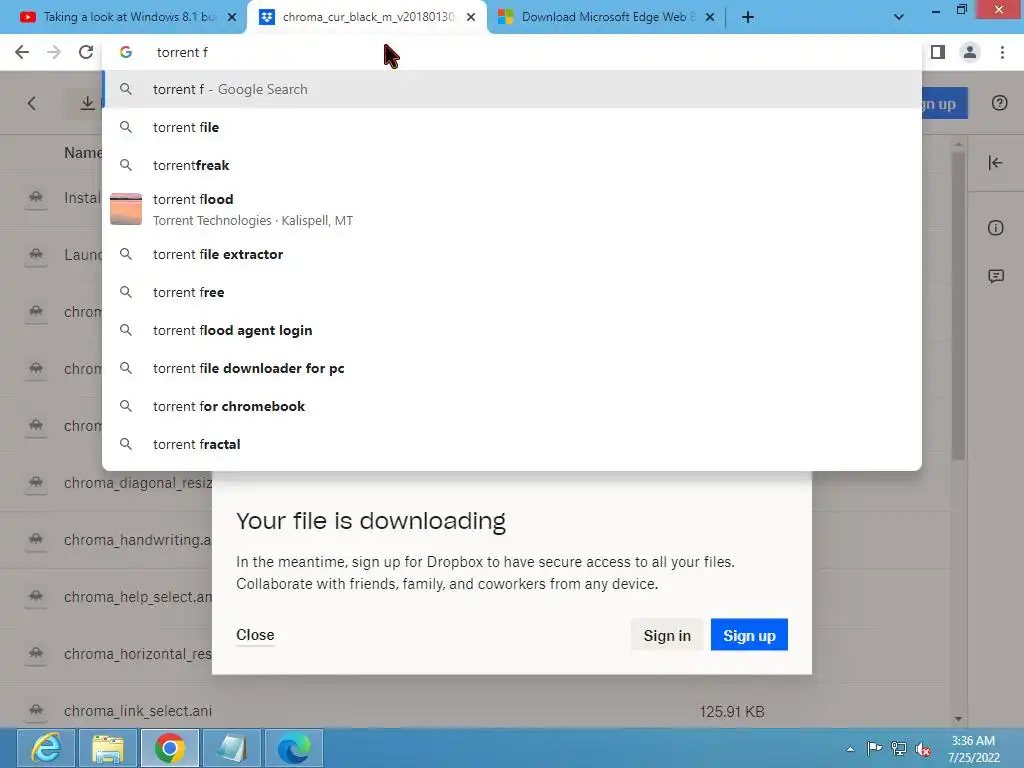
Task: Close the Download Microsoft Edge tab
Action: pyautogui.click(x=710, y=17)
